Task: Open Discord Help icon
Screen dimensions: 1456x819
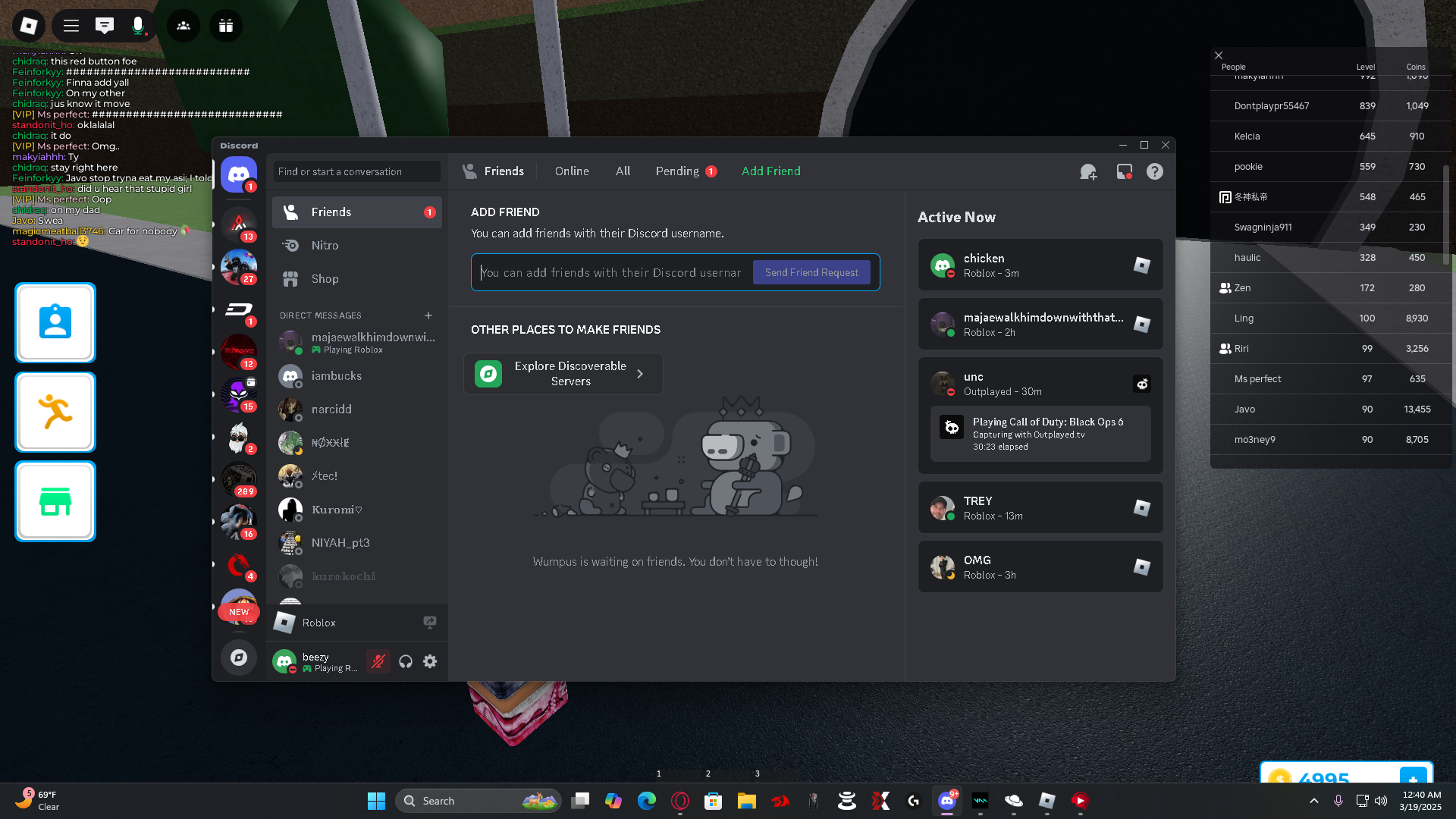Action: [1155, 172]
